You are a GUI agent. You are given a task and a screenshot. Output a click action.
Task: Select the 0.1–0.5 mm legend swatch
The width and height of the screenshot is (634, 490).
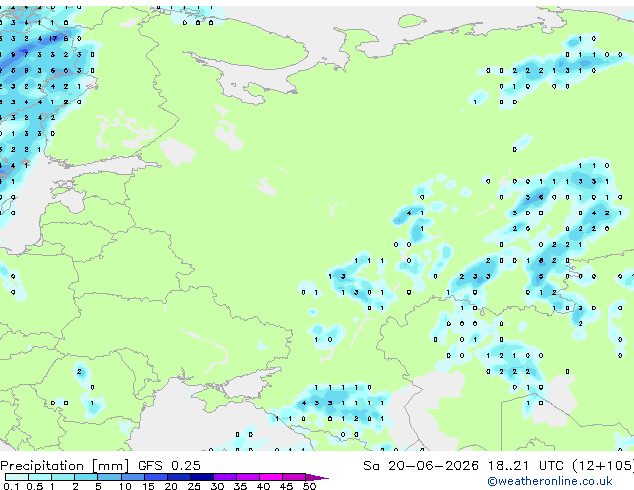[17, 477]
